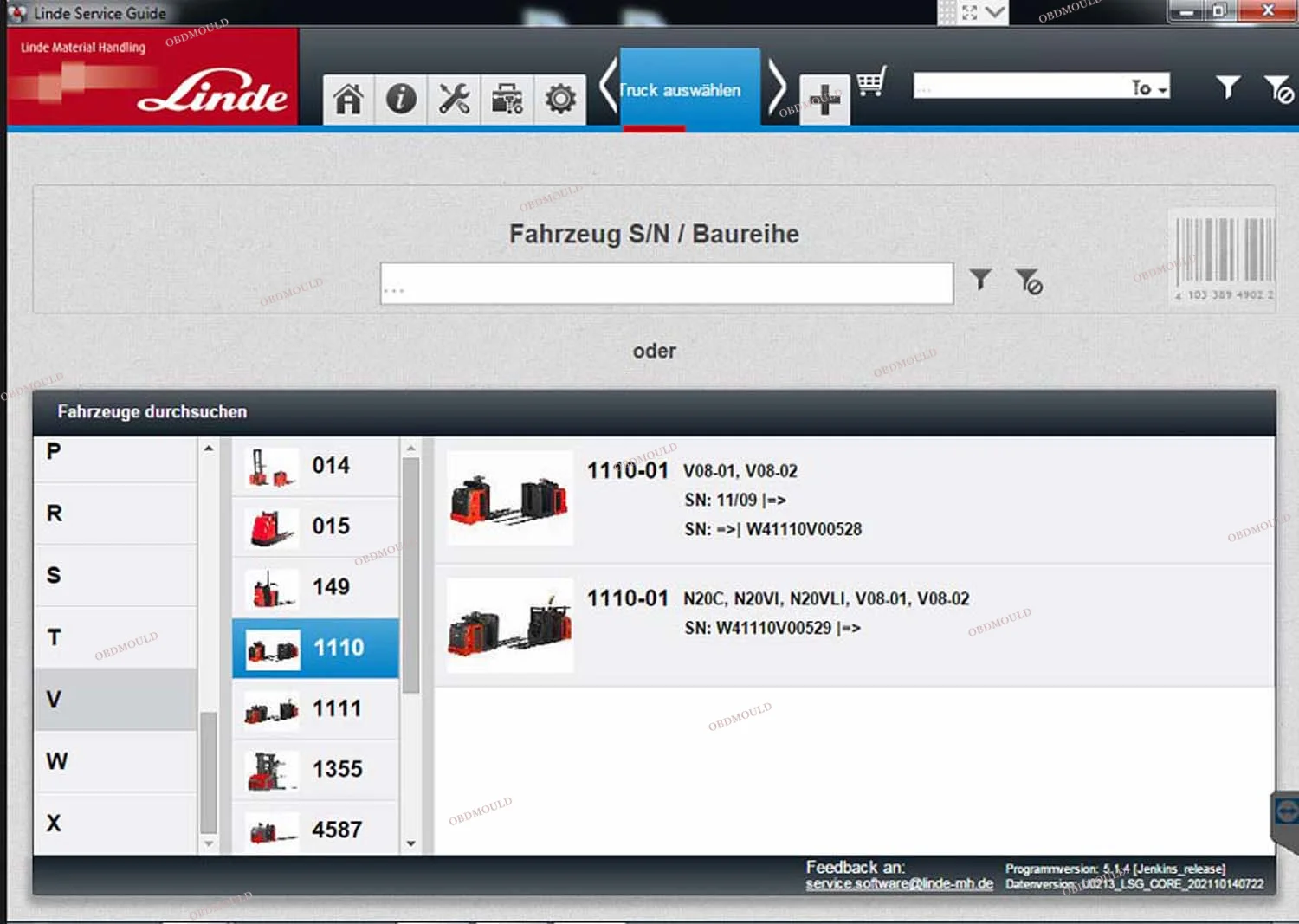
Task: Click the Datenversion text in the footer
Action: coord(1134,884)
